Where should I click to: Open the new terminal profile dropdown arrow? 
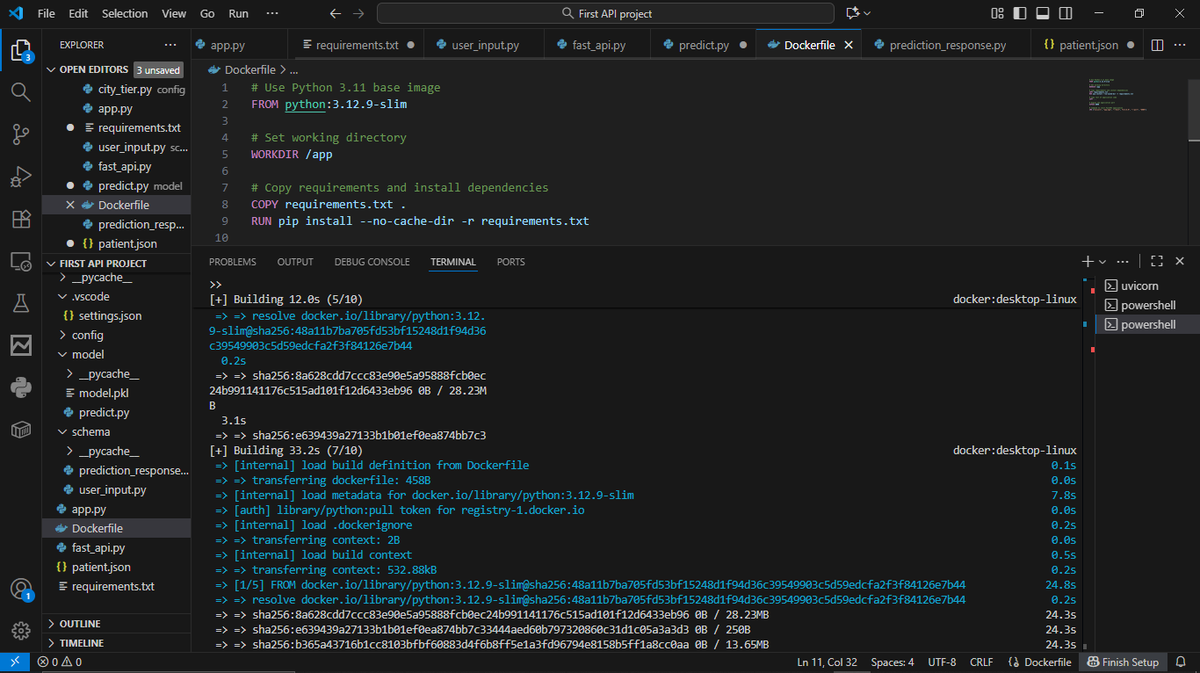[1102, 261]
